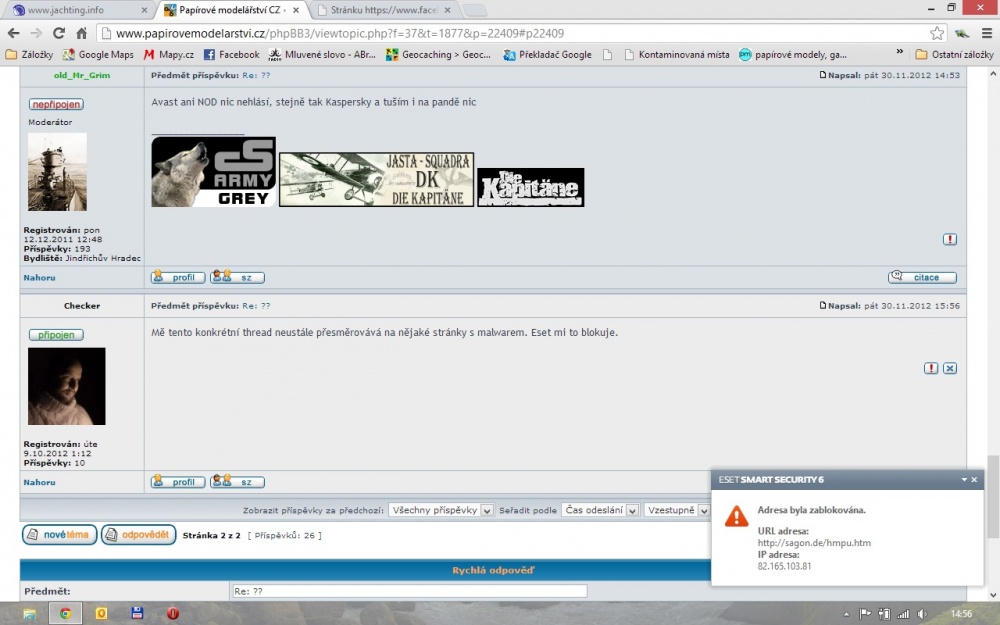Screen dimensions: 1000x625
Task: Jump up via Nahoru under Checker's post
Action: (40, 482)
